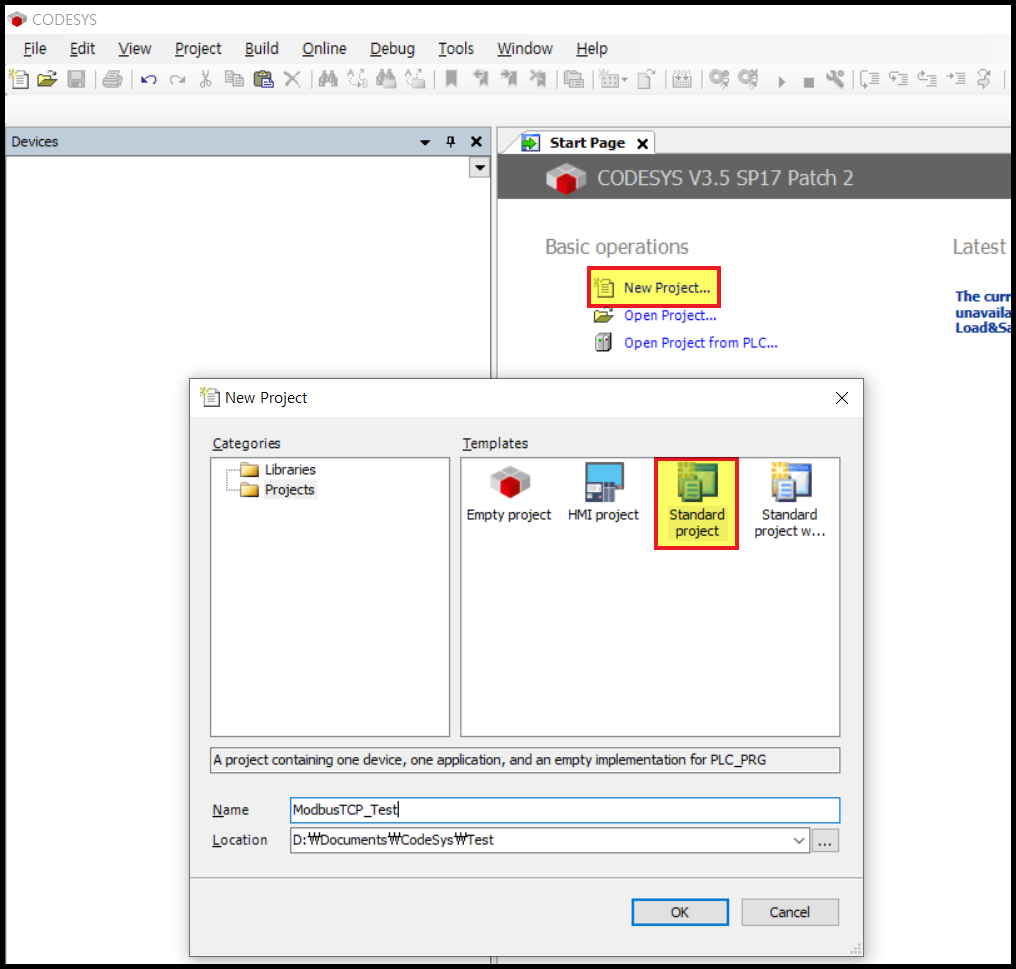Open the Edit menu
The height and width of the screenshot is (969, 1016).
click(x=82, y=49)
